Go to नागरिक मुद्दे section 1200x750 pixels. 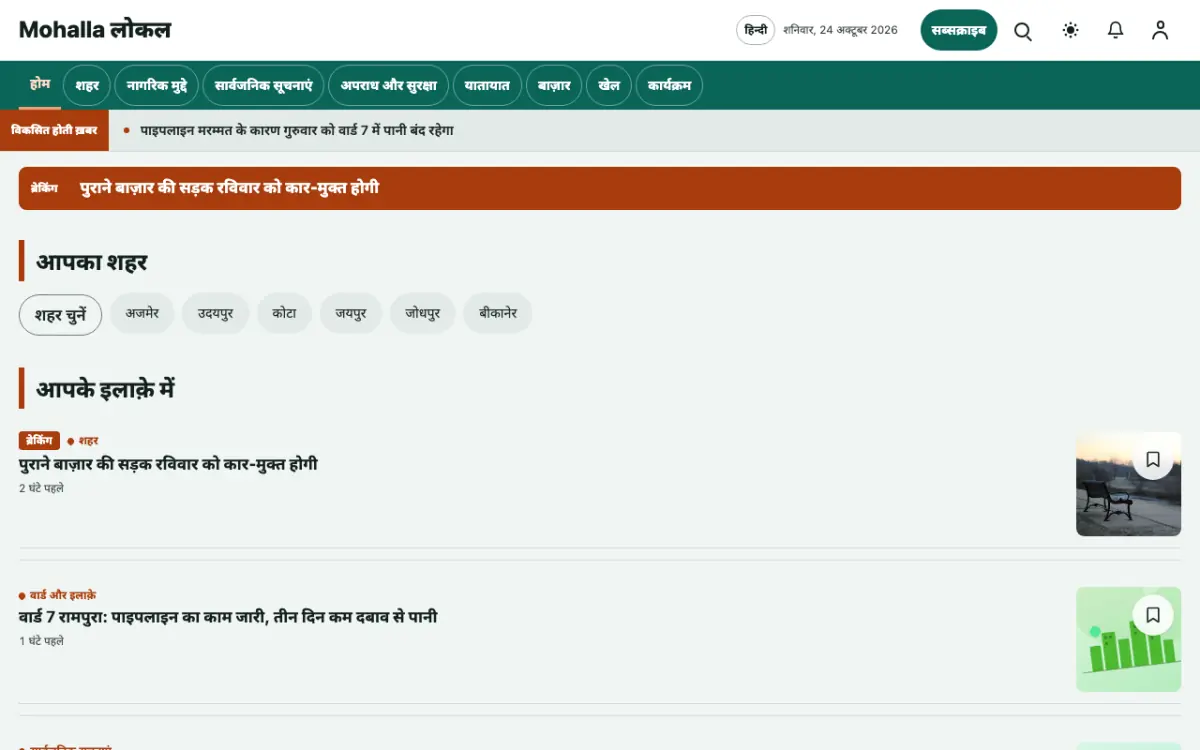click(157, 86)
